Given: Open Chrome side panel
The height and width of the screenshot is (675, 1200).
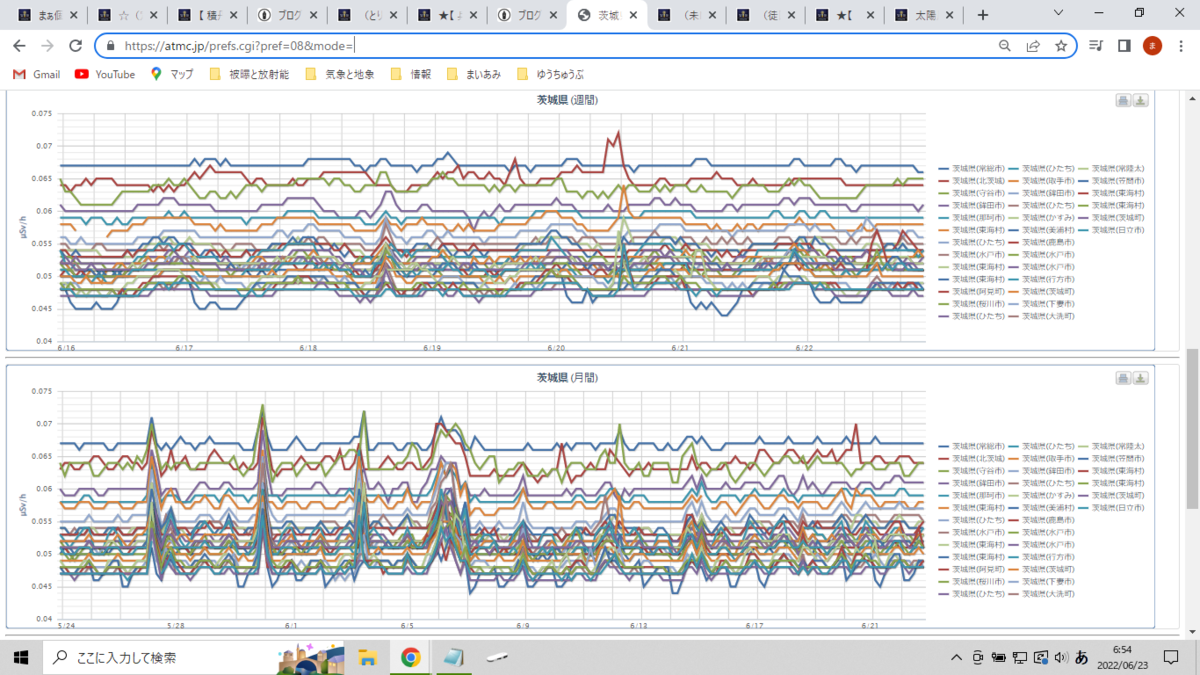Looking at the screenshot, I should (x=1124, y=46).
